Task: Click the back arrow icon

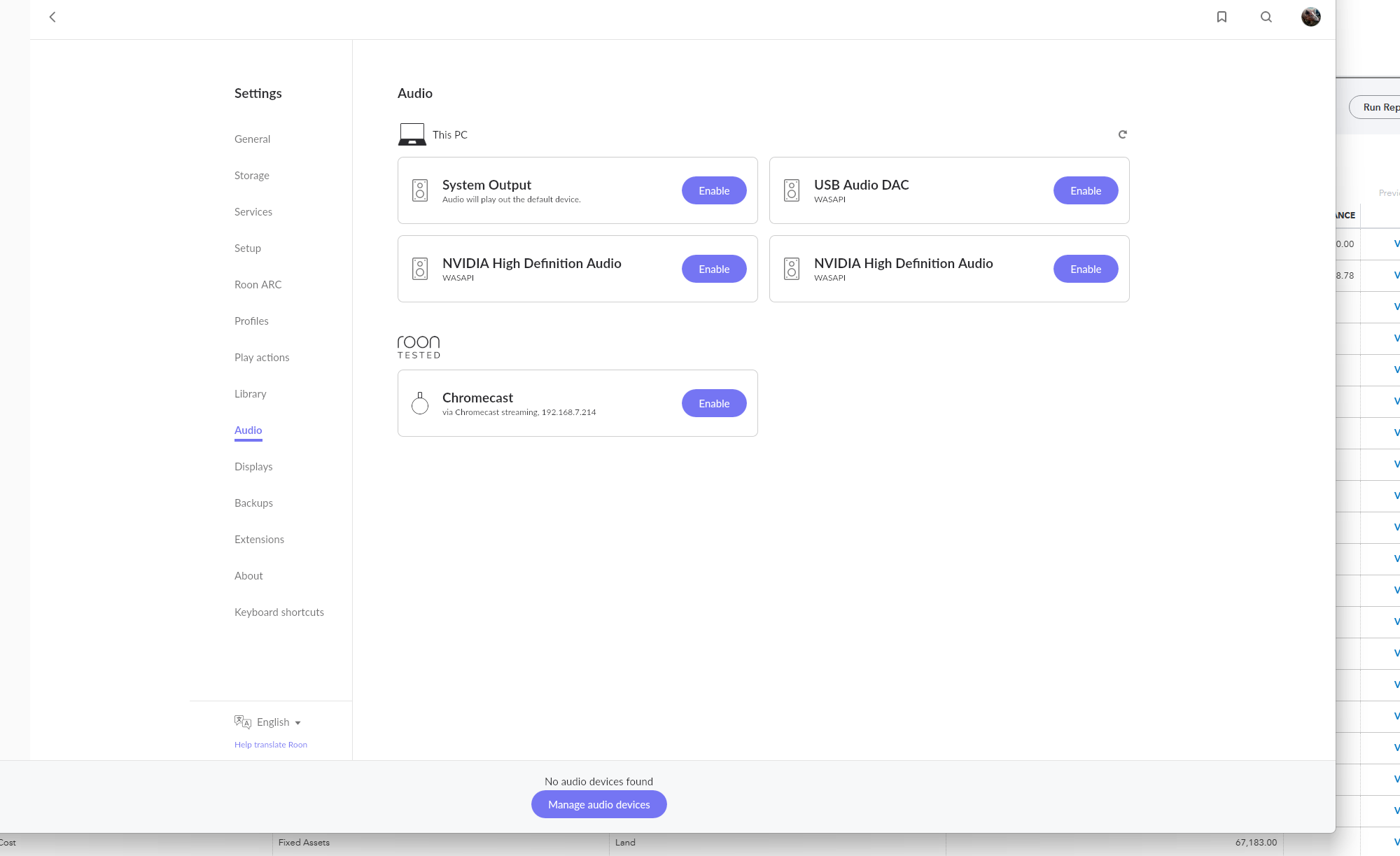Action: (52, 17)
